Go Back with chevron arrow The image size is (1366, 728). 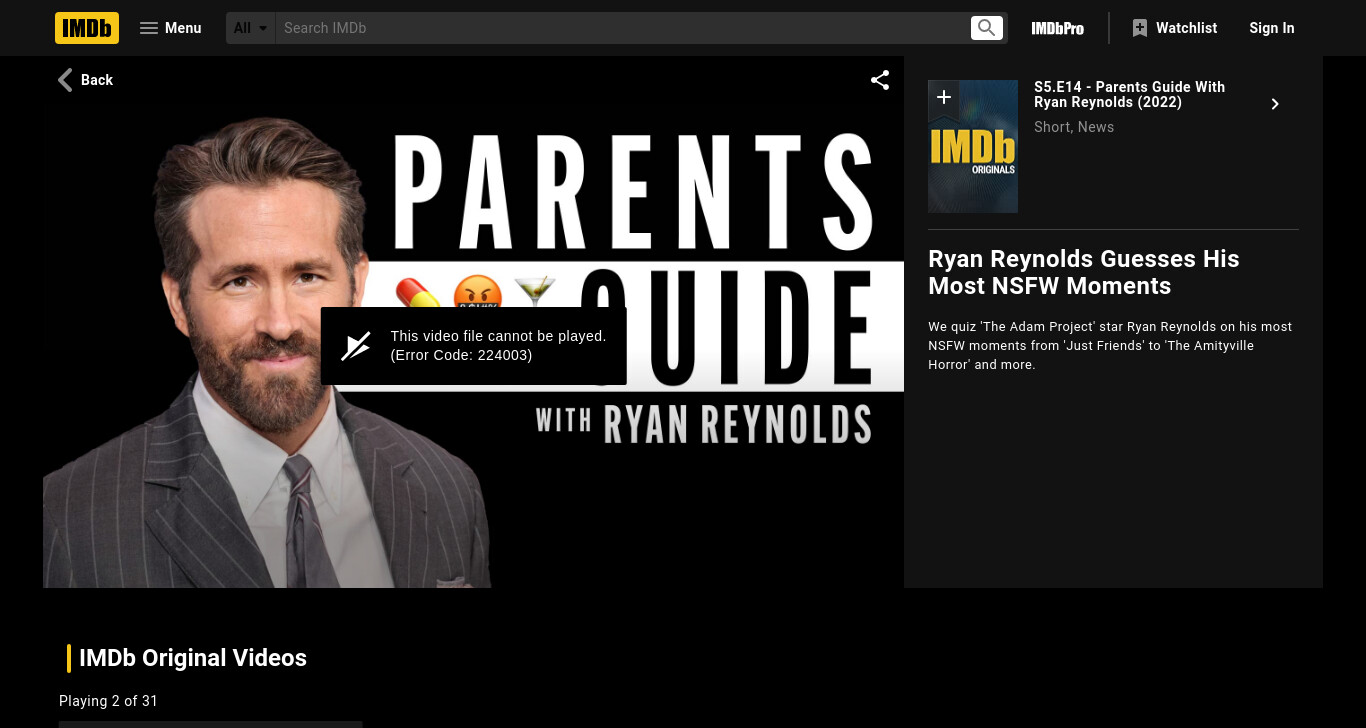85,80
